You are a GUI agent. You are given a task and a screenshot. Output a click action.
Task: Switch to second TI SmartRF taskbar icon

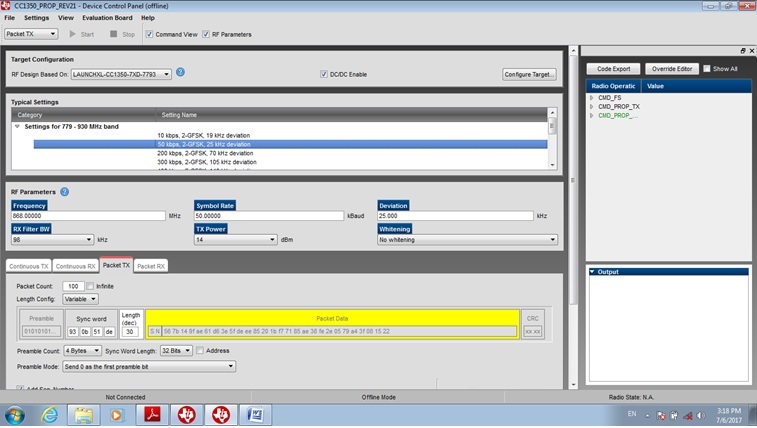pyautogui.click(x=221, y=415)
